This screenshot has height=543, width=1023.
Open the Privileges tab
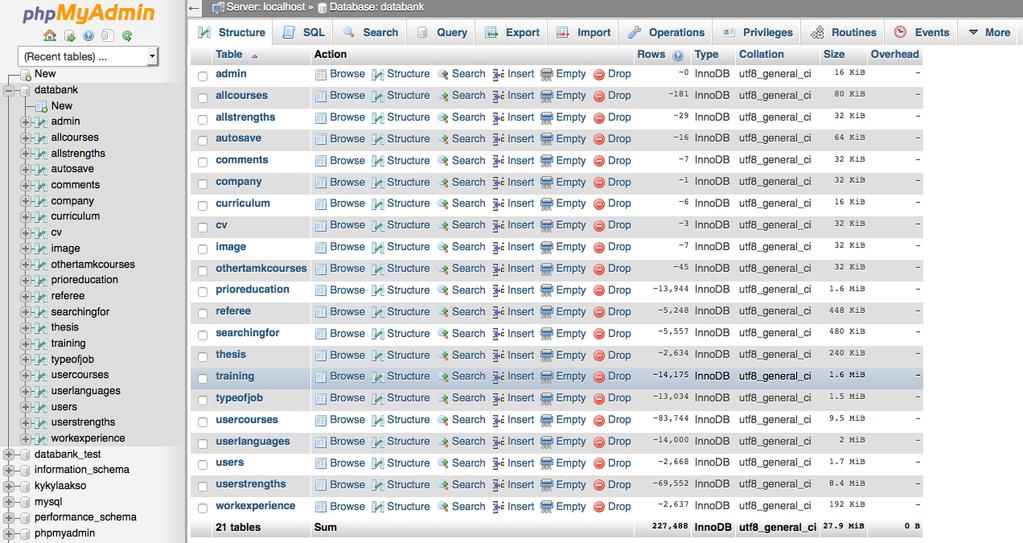coord(757,33)
